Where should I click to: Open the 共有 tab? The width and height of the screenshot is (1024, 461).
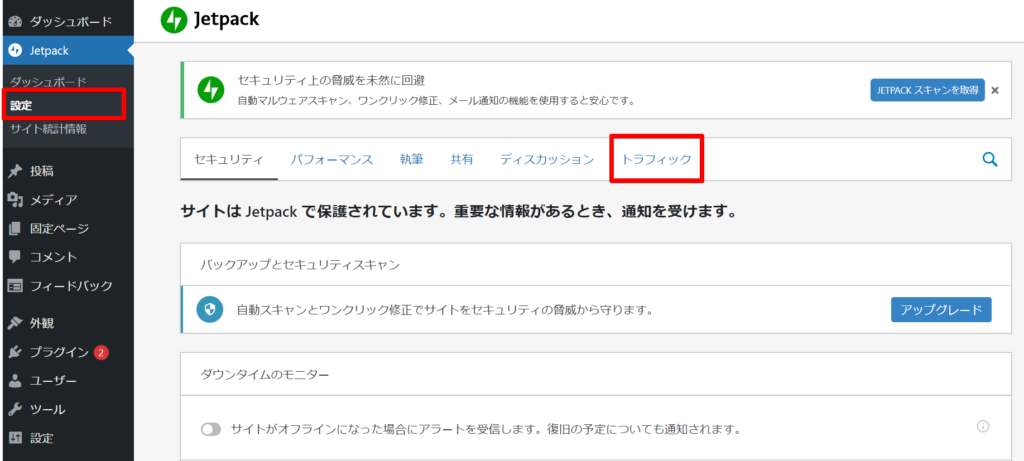462,159
